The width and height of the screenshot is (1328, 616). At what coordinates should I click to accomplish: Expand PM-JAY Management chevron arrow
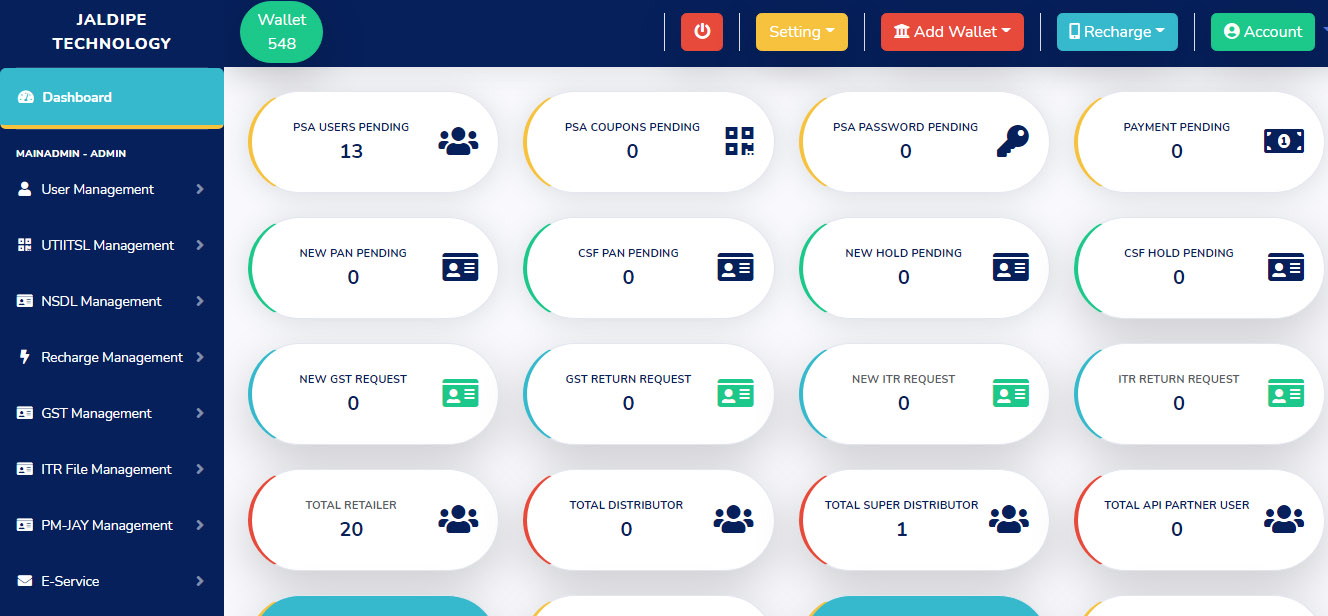[200, 525]
